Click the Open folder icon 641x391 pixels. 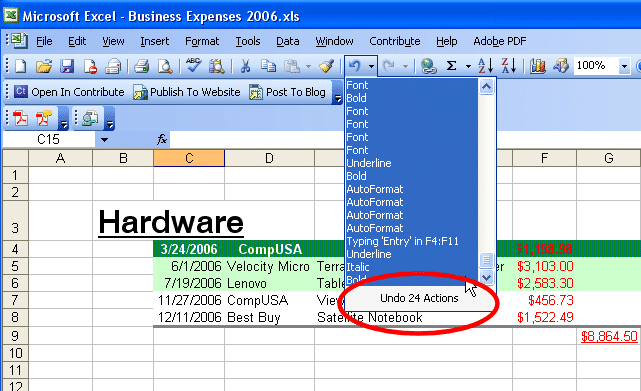(x=43, y=66)
